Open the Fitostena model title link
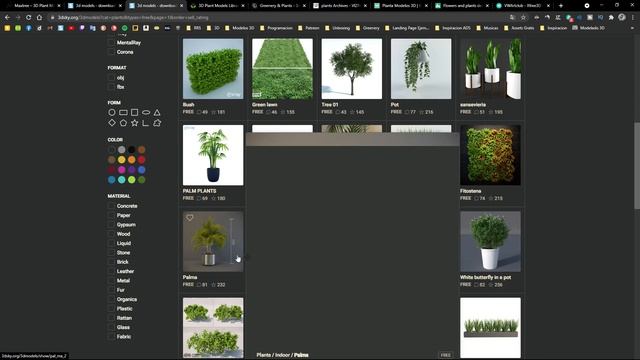The width and height of the screenshot is (640, 360). (x=471, y=191)
